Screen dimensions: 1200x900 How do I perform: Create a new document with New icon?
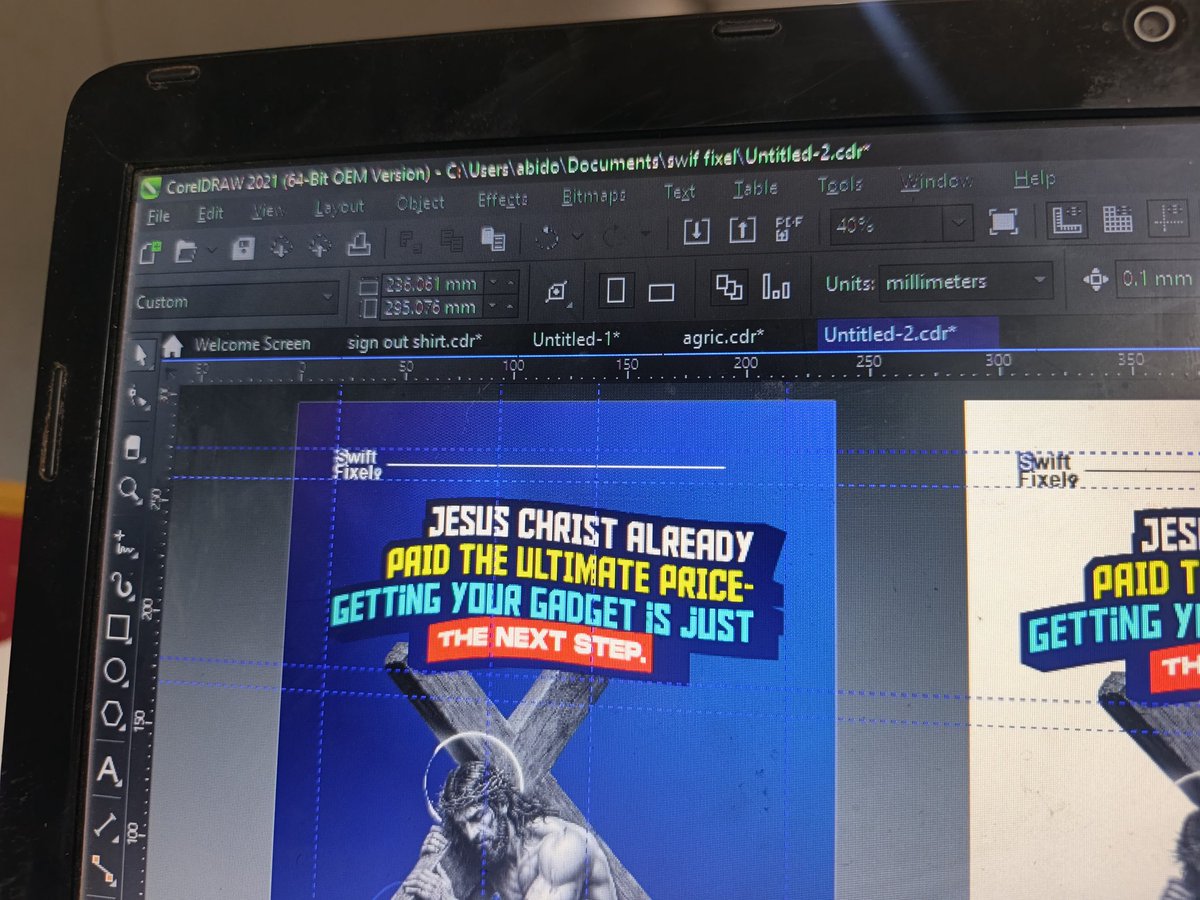coord(151,251)
